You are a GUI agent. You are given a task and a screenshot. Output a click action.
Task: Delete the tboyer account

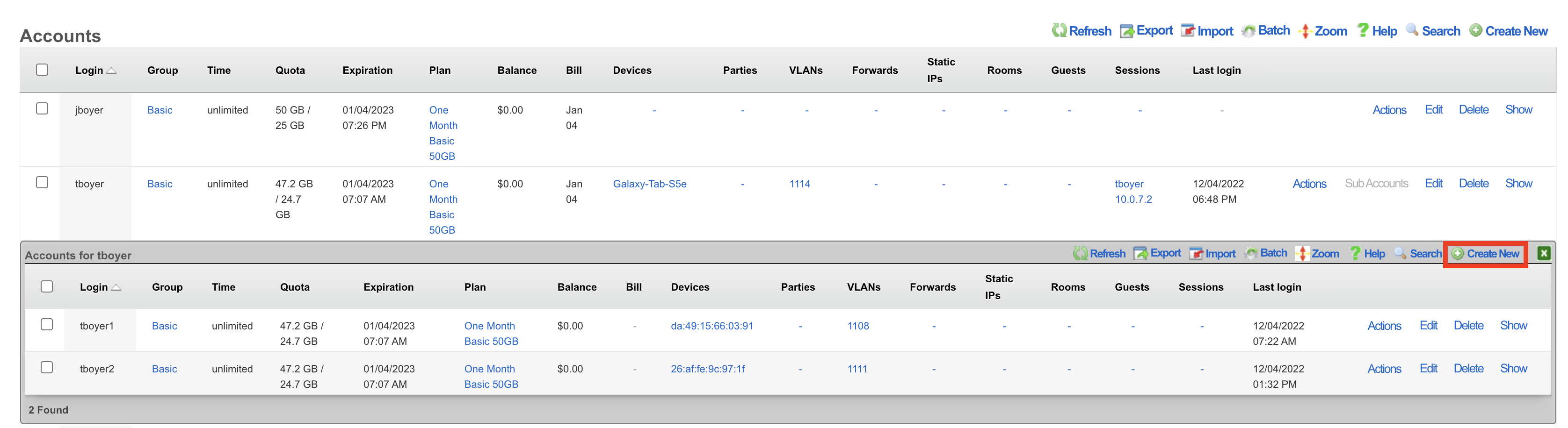click(1474, 183)
